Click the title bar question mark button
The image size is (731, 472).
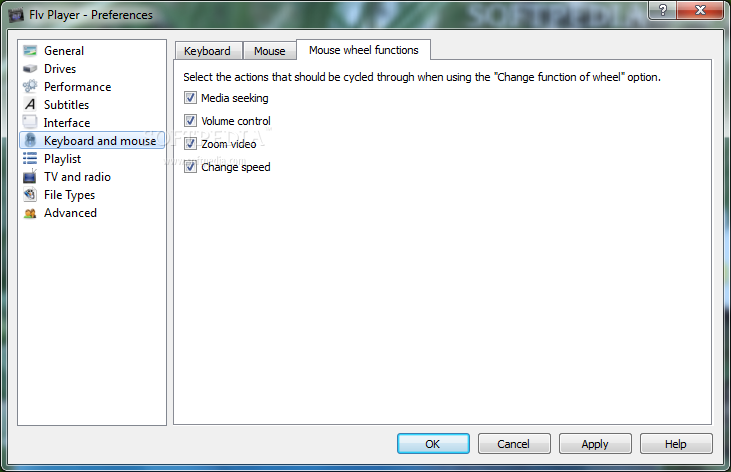coord(662,10)
